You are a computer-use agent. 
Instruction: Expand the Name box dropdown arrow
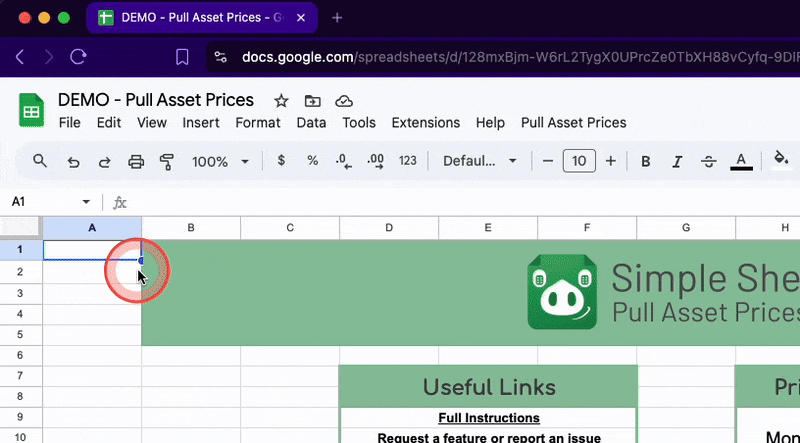86,202
